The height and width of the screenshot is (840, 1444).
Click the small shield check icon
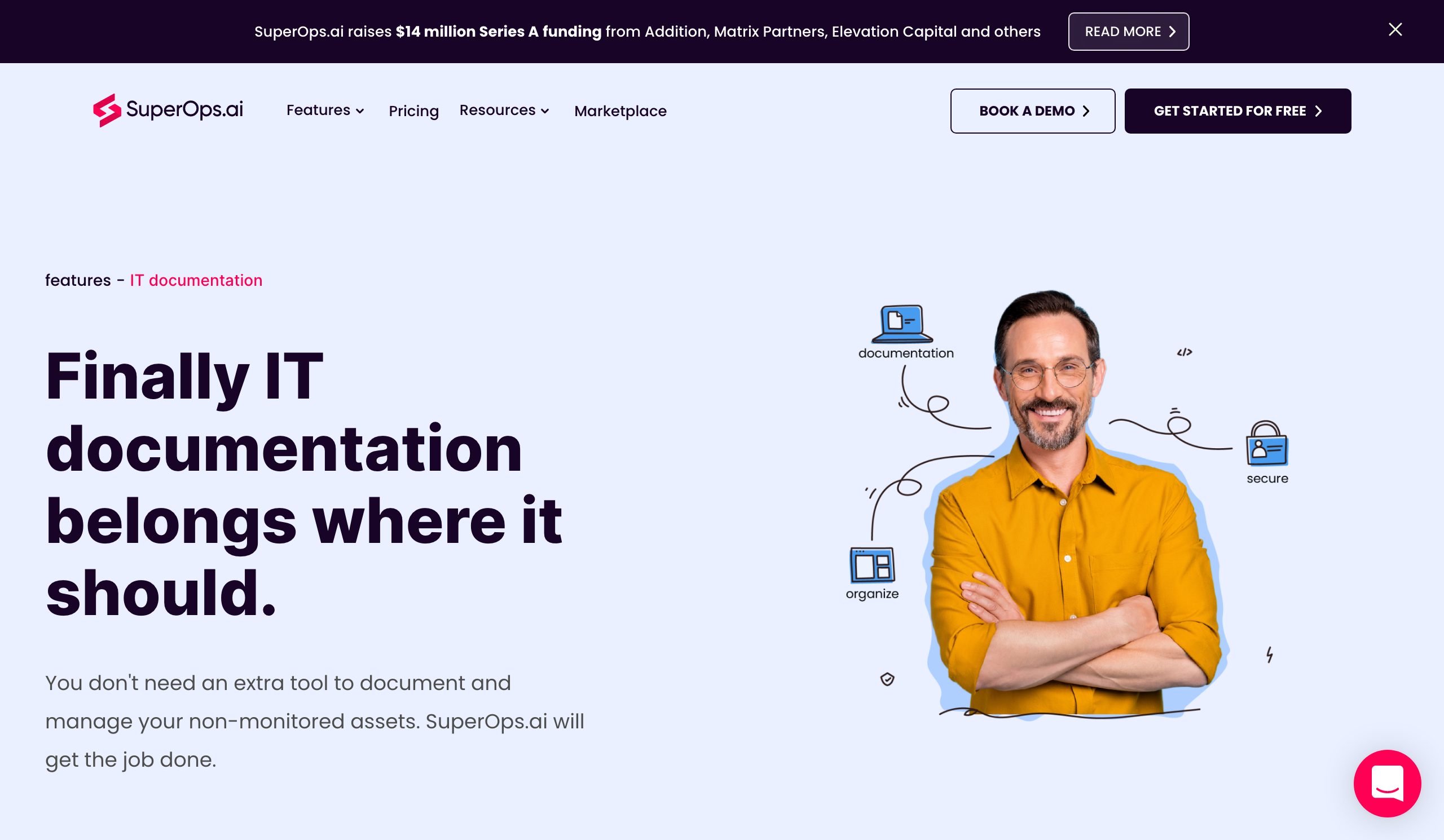coord(887,679)
